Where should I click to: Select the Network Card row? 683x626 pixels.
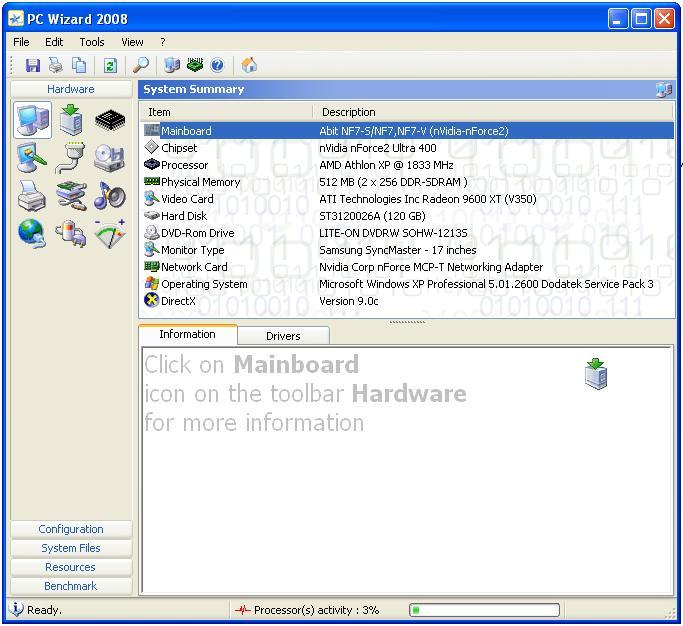click(x=408, y=267)
